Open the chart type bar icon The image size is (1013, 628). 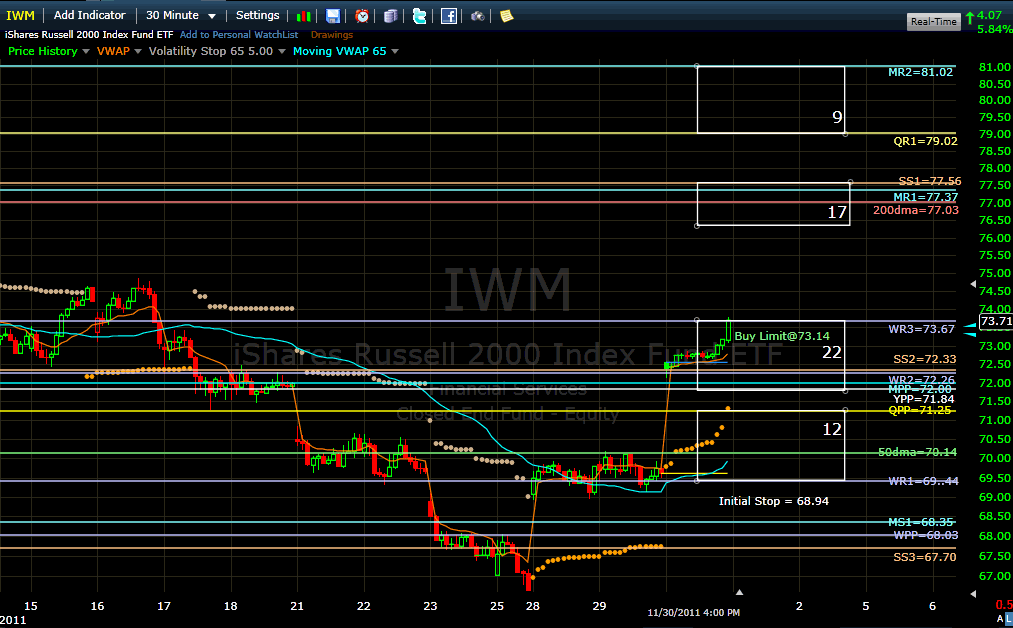coord(303,16)
